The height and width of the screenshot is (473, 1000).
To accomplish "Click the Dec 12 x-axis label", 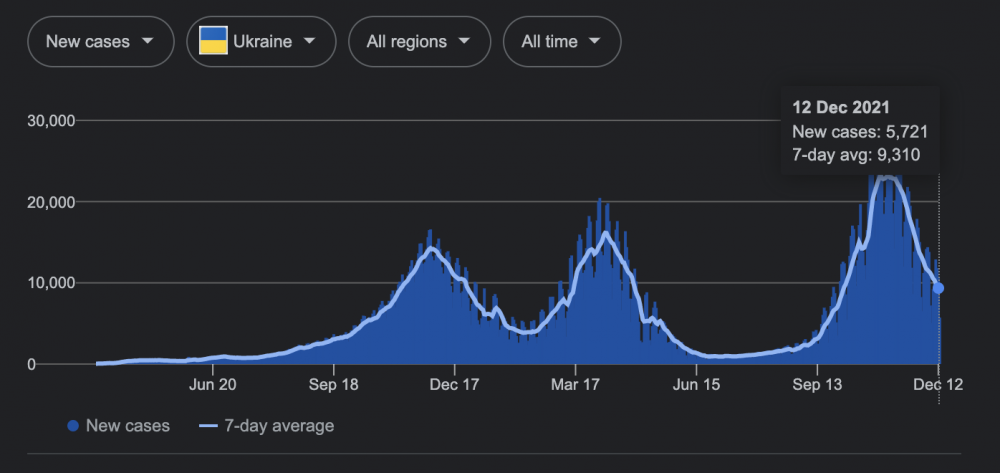I will [x=938, y=384].
